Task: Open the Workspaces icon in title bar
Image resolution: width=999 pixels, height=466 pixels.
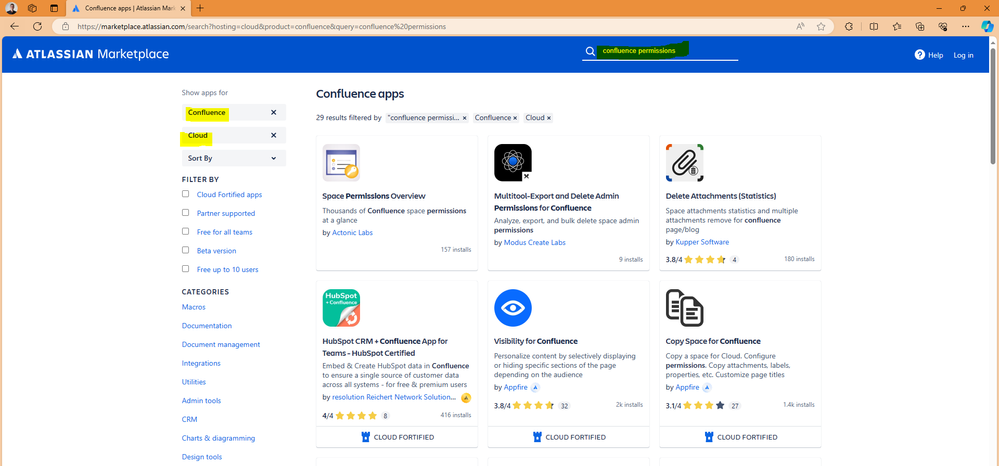Action: [x=32, y=8]
